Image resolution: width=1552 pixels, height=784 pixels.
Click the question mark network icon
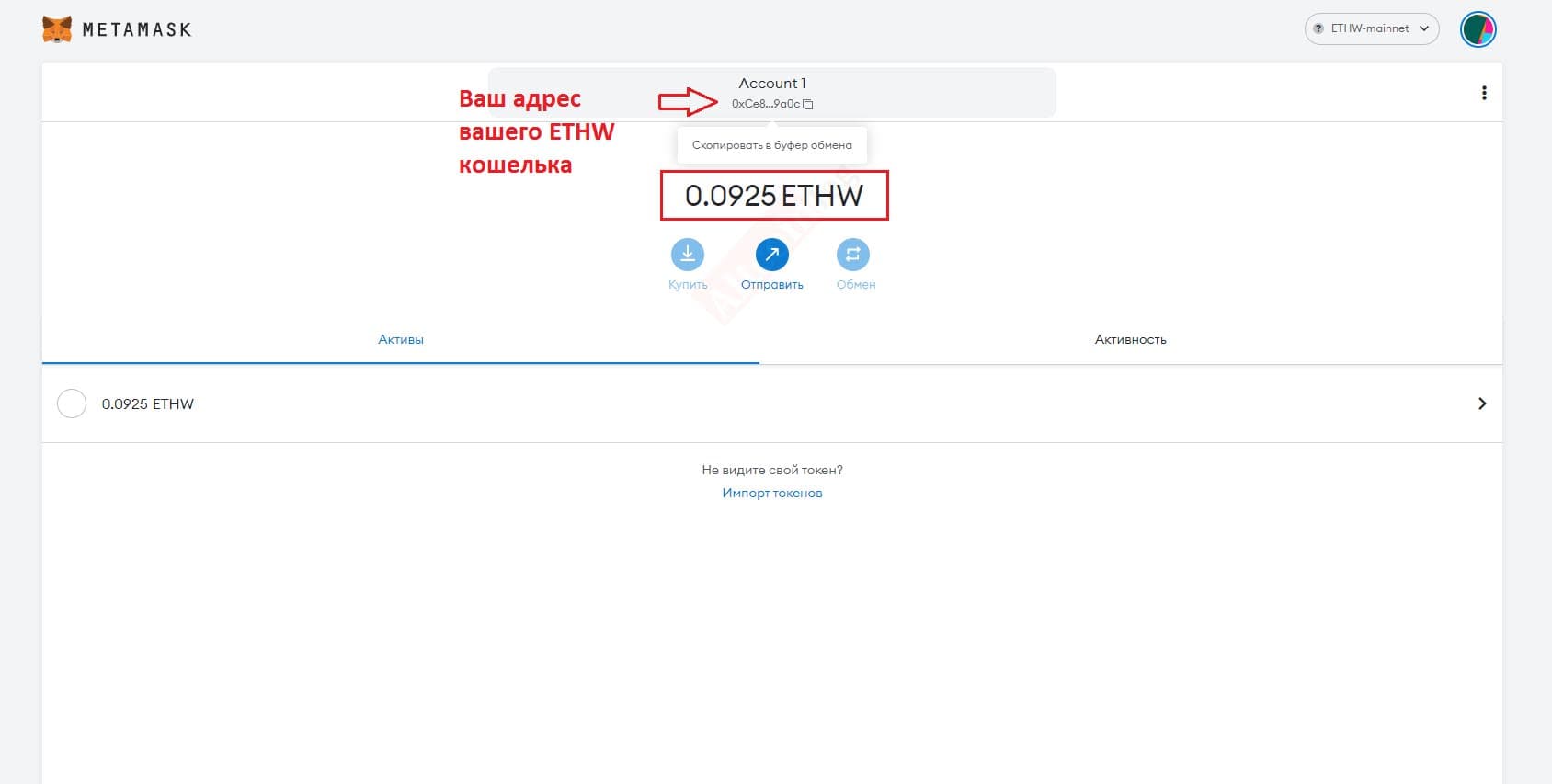1318,28
